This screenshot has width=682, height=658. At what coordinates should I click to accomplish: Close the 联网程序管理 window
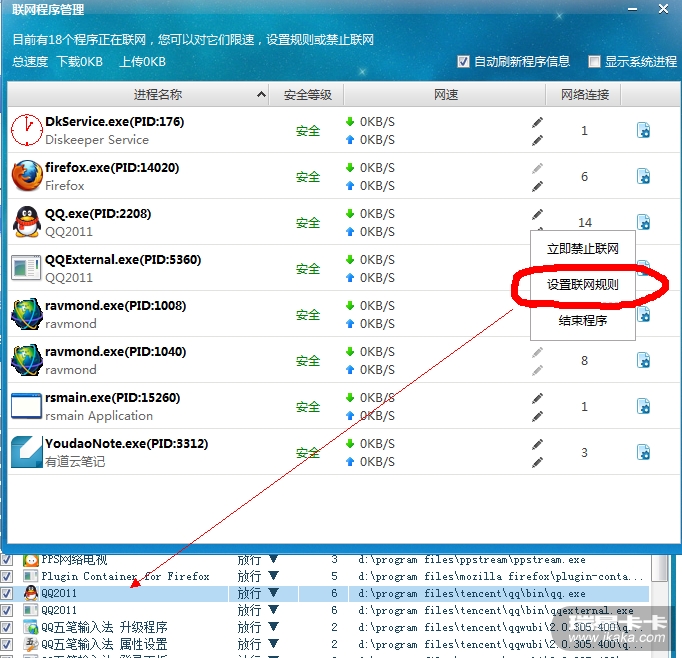(x=663, y=9)
